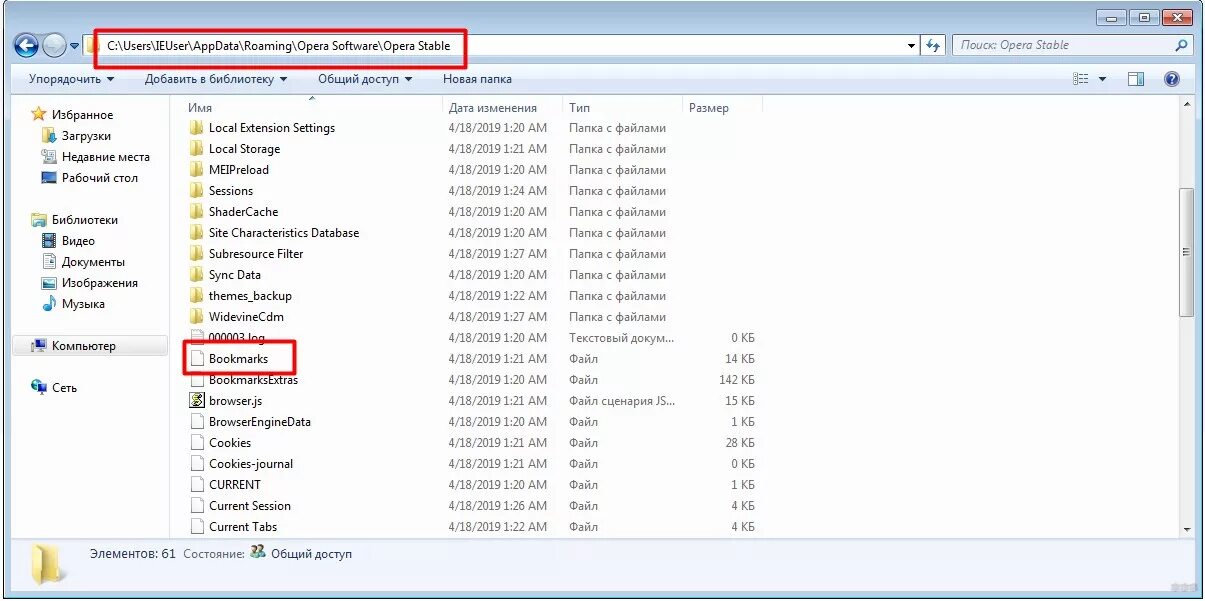Select the Изображения library
Viewport: 1205px width, 601px height.
pyautogui.click(x=100, y=283)
